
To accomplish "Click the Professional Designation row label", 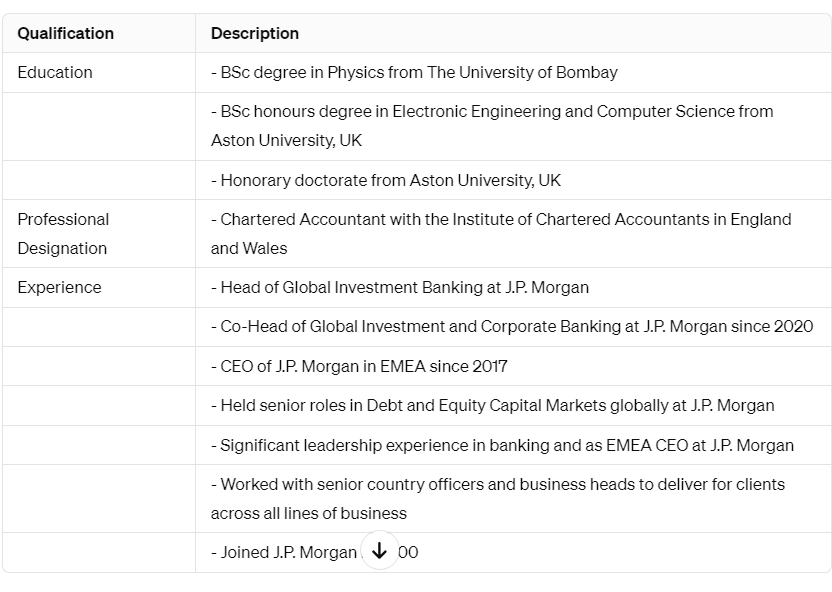I will click(x=63, y=233).
